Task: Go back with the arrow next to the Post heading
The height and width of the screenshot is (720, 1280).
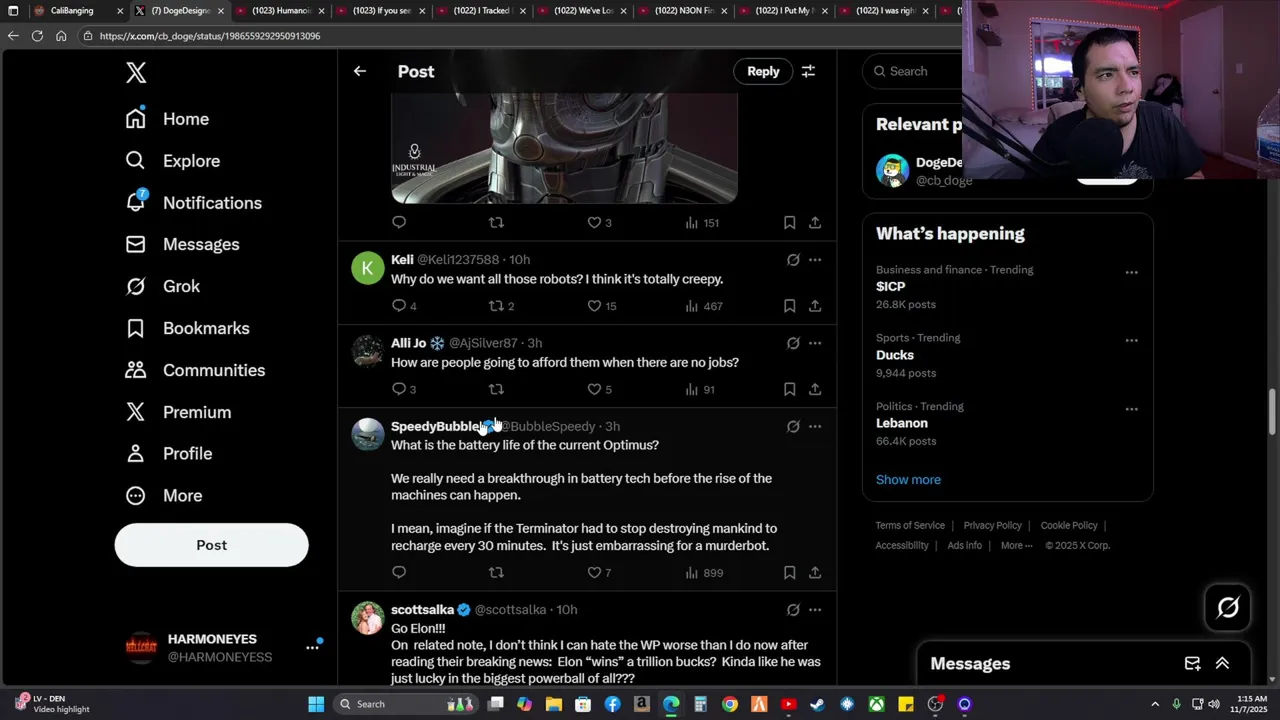Action: coord(360,71)
